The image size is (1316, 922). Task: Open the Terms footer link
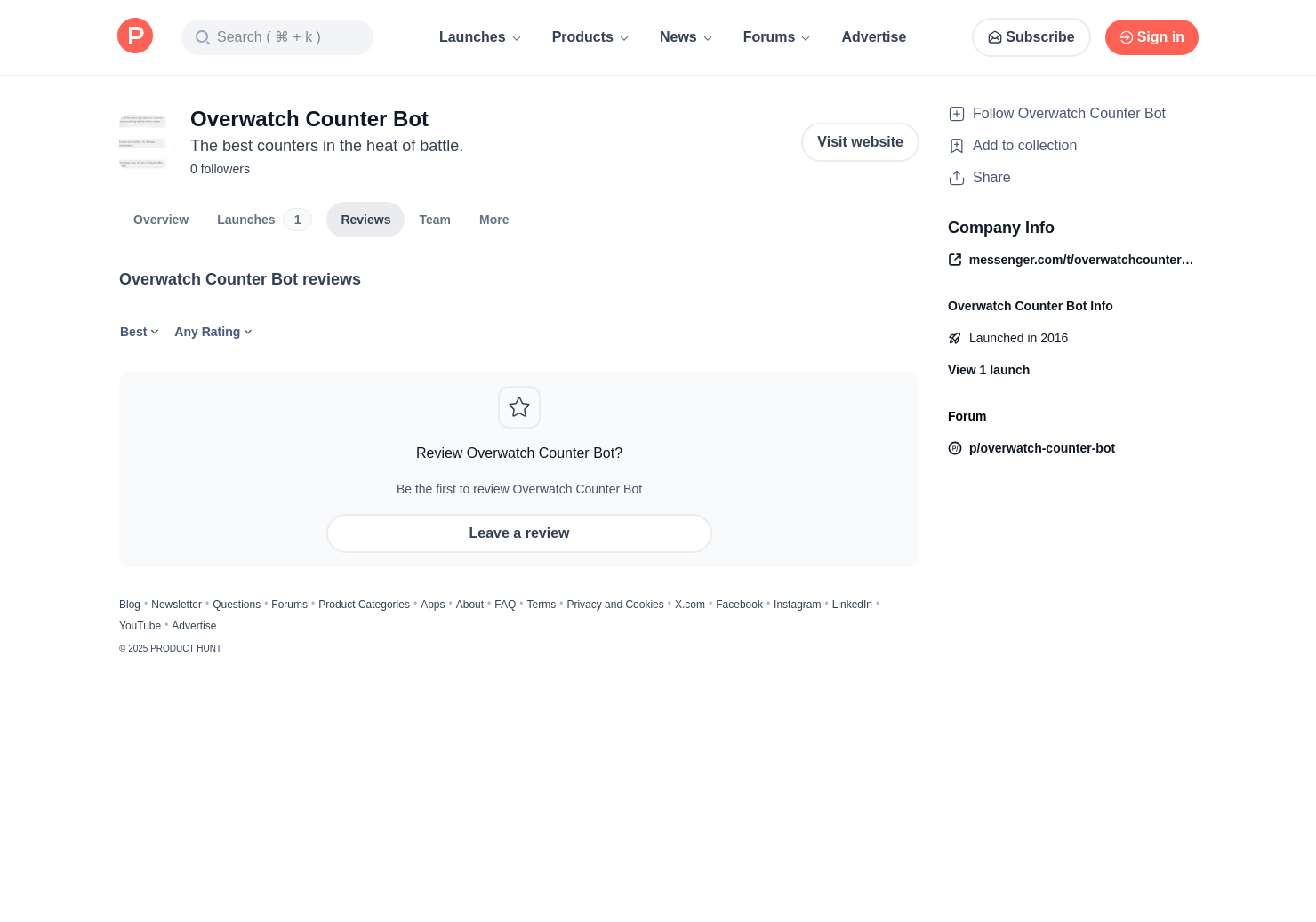tap(542, 605)
